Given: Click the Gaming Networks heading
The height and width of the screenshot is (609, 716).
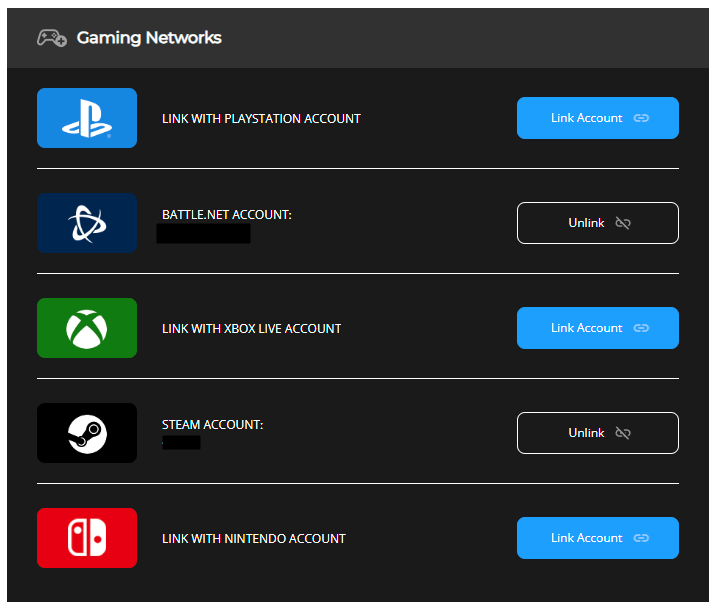Looking at the screenshot, I should tap(149, 38).
